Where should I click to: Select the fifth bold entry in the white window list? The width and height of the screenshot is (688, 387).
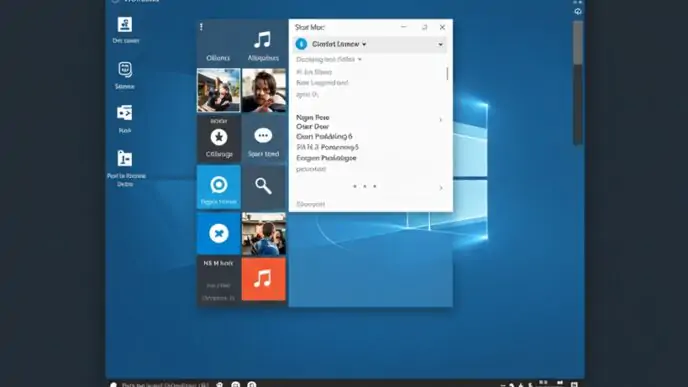point(326,158)
